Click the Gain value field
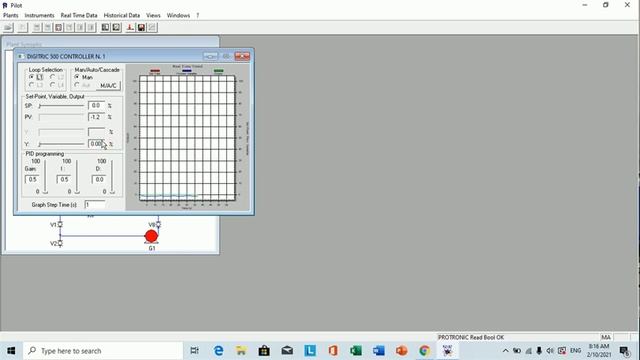640x360 pixels. pos(32,179)
